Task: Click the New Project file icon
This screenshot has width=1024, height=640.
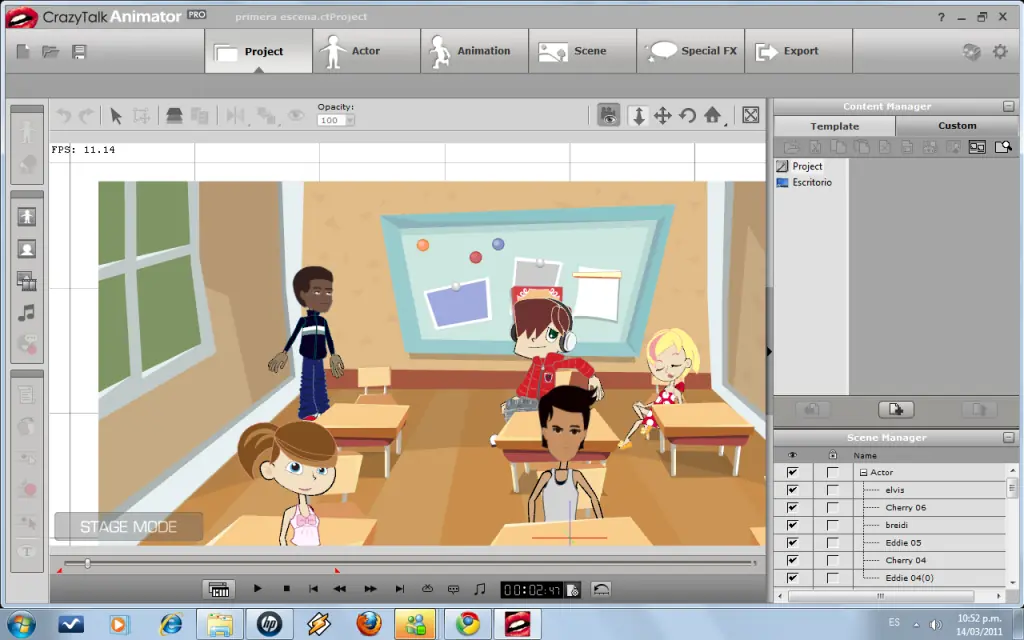Action: 23,51
